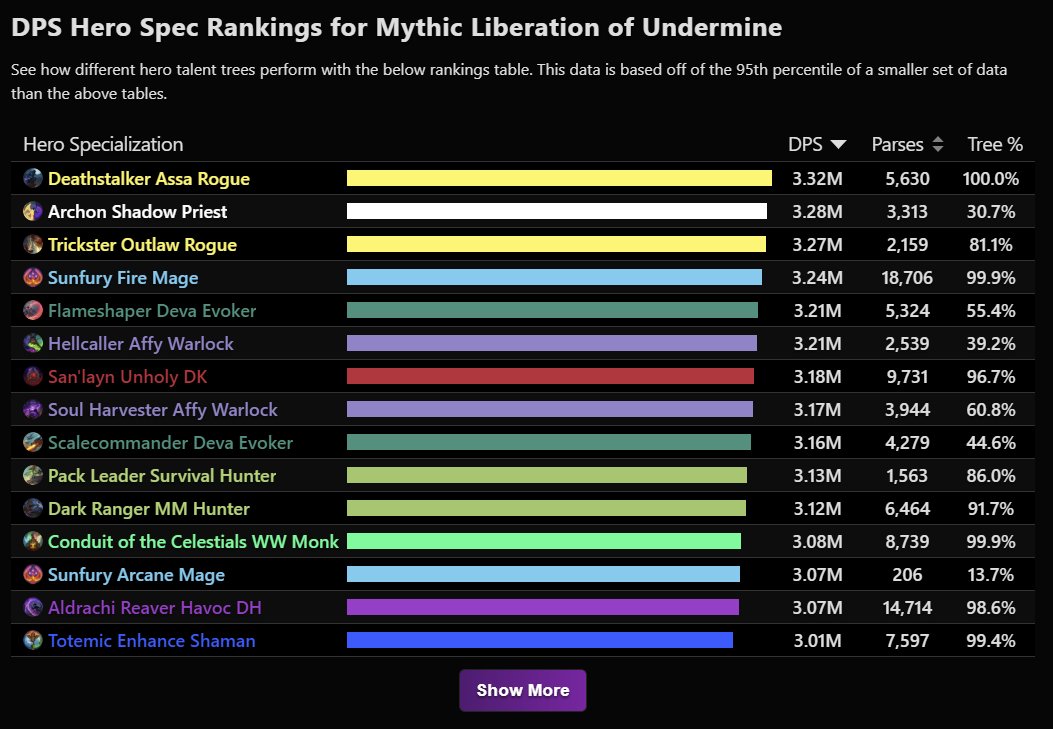
Task: Click the Deathstalker Assa Rogue spec icon
Action: click(29, 178)
